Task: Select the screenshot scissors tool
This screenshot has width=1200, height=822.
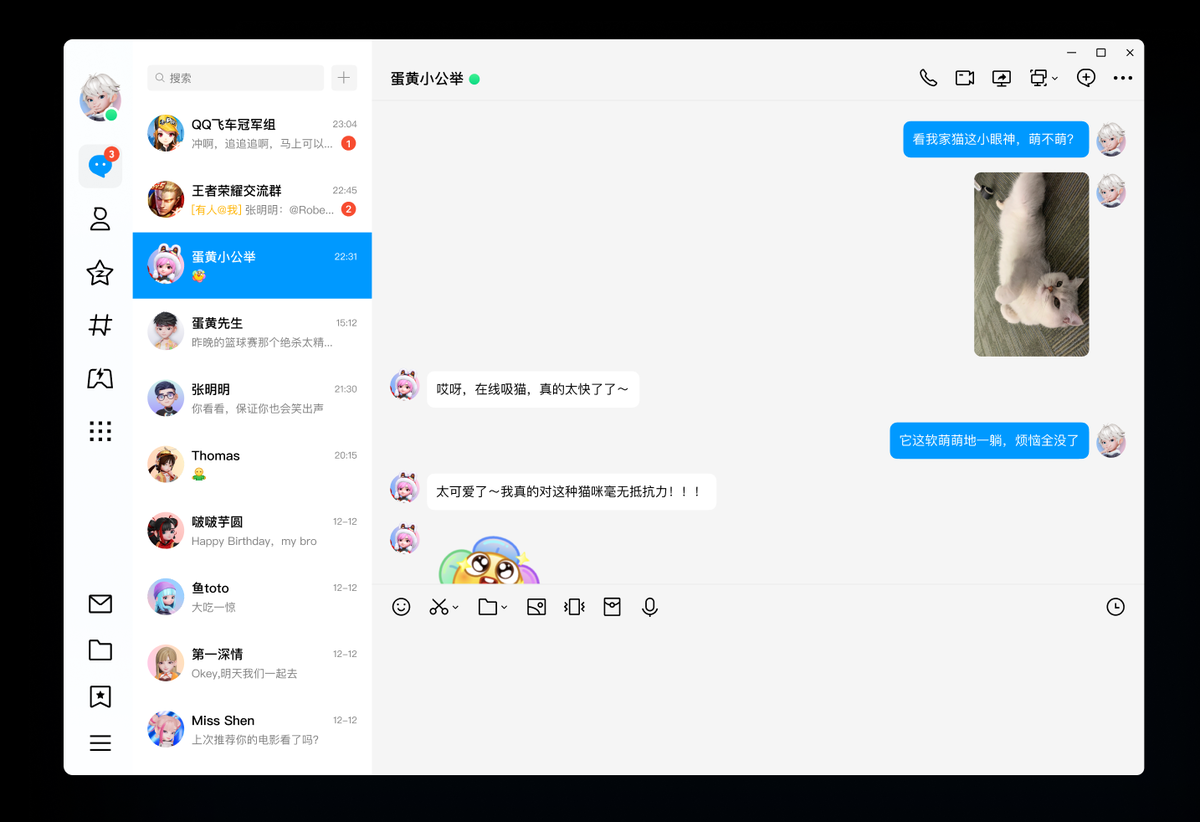Action: point(439,607)
